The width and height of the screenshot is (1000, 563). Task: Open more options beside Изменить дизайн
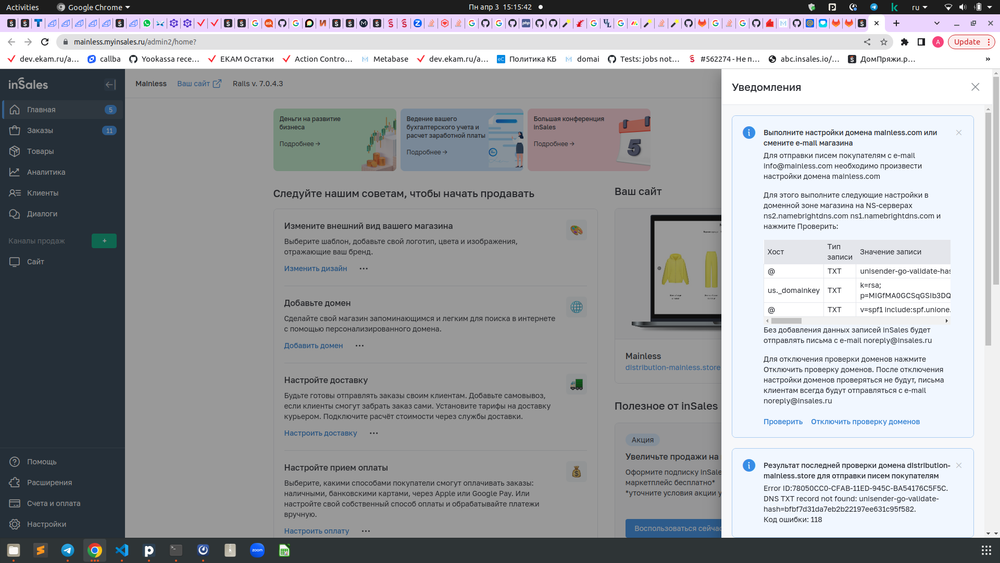tap(364, 269)
